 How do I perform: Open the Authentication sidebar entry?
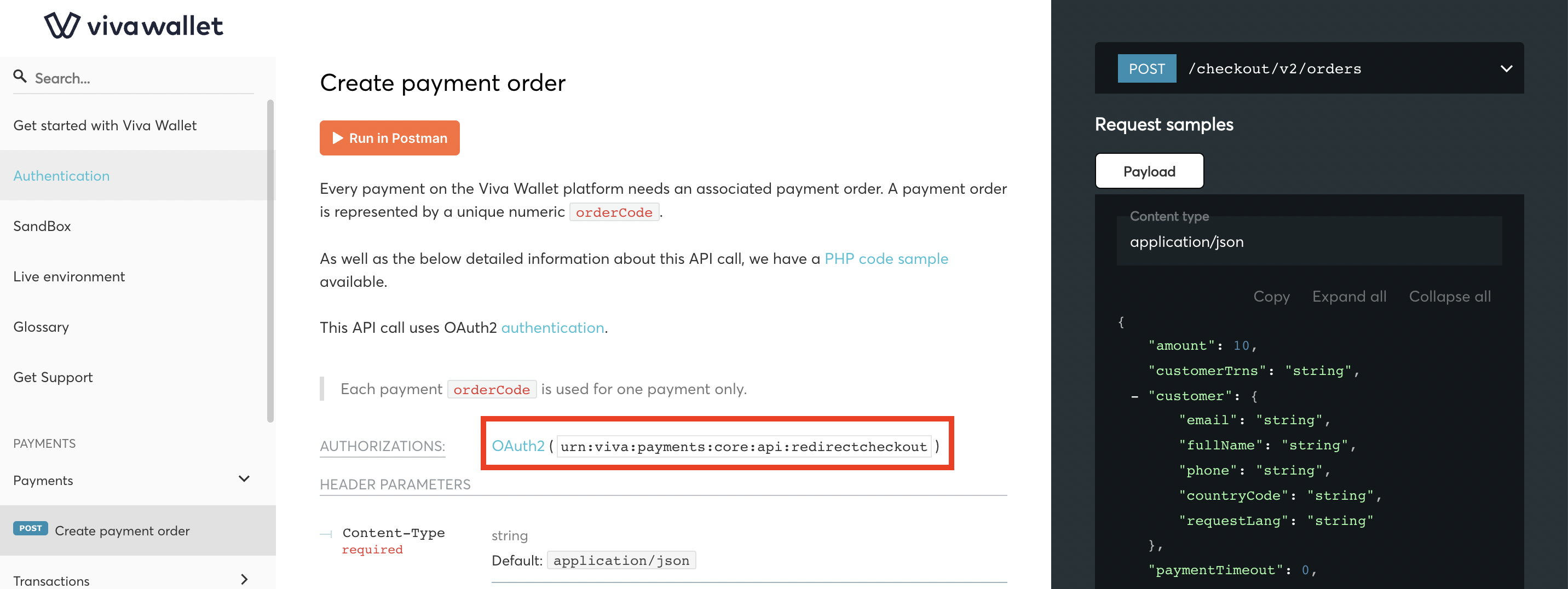(x=61, y=175)
